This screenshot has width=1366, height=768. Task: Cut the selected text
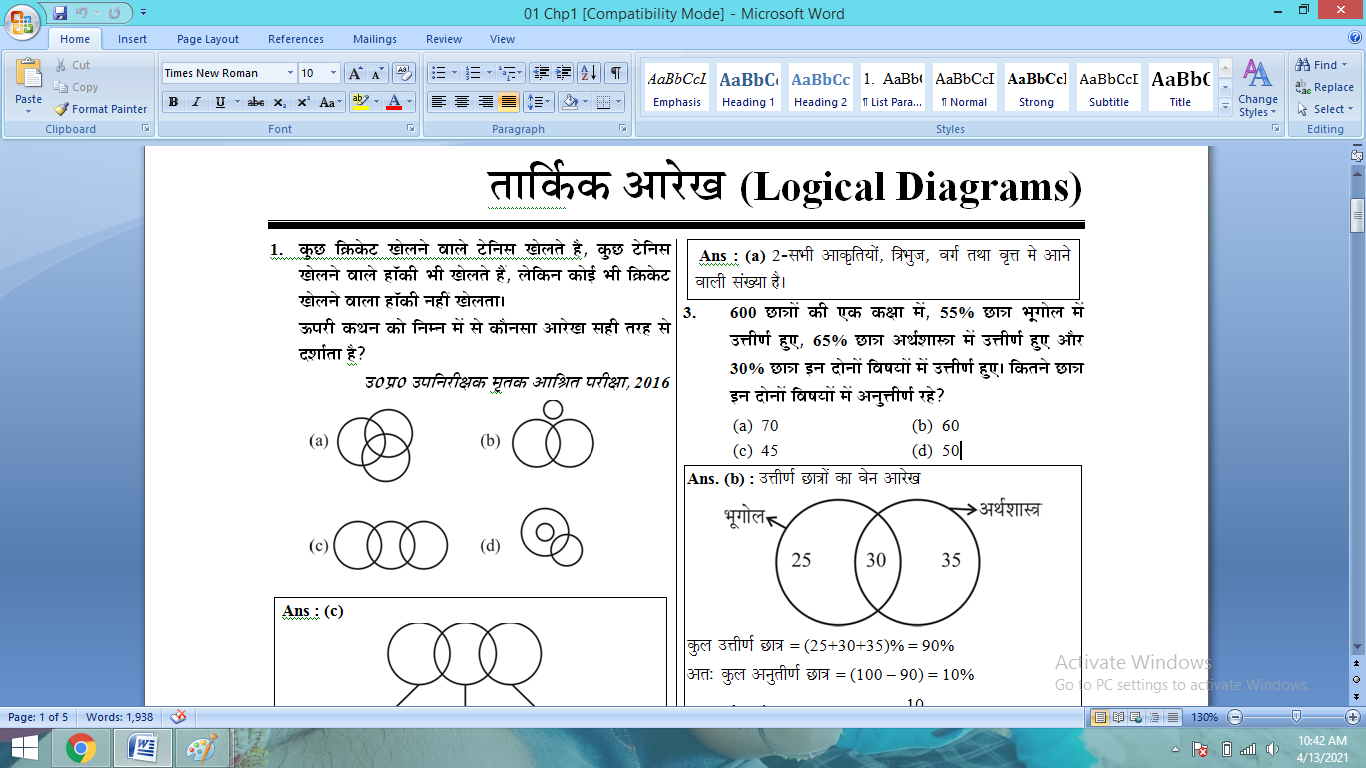pos(72,65)
